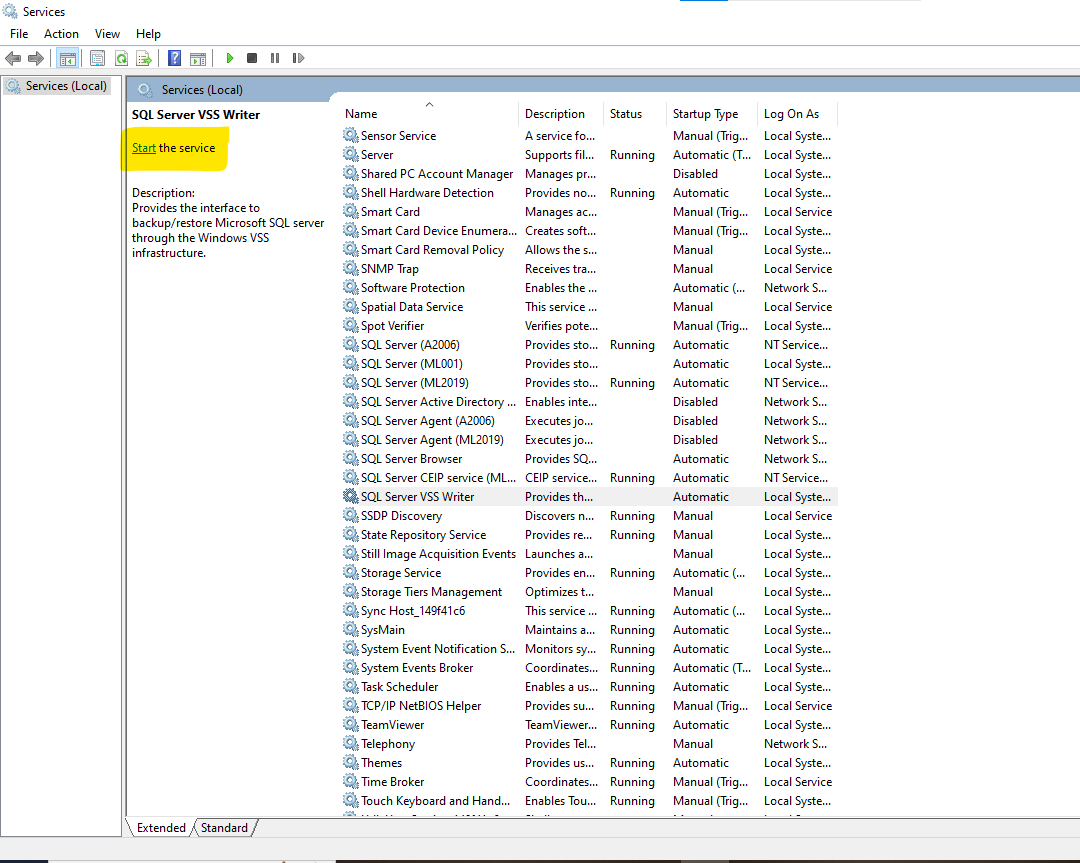
Task: Click gear icon next to SysMain
Action: 351,629
